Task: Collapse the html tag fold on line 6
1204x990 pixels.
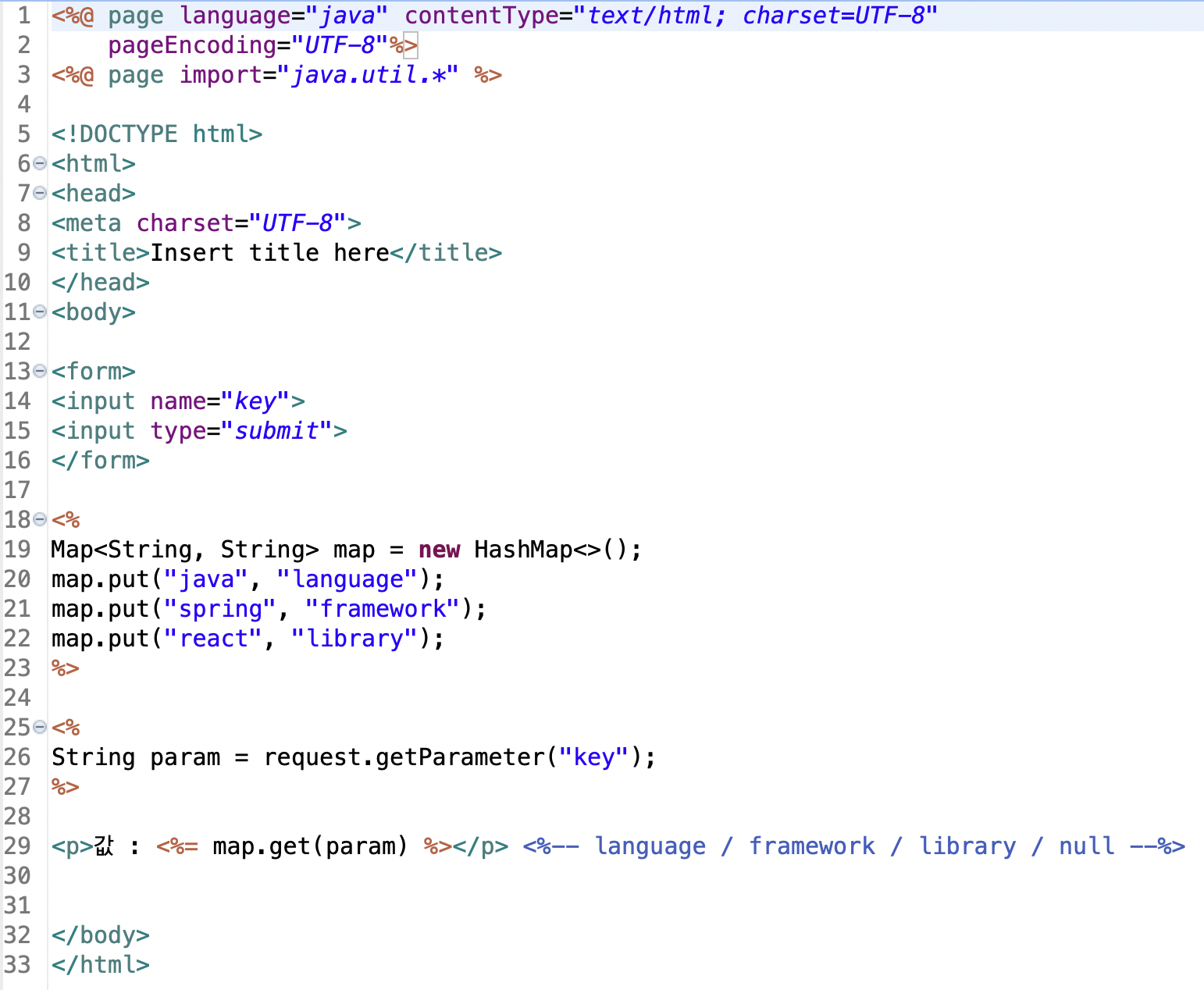Action: click(x=40, y=163)
